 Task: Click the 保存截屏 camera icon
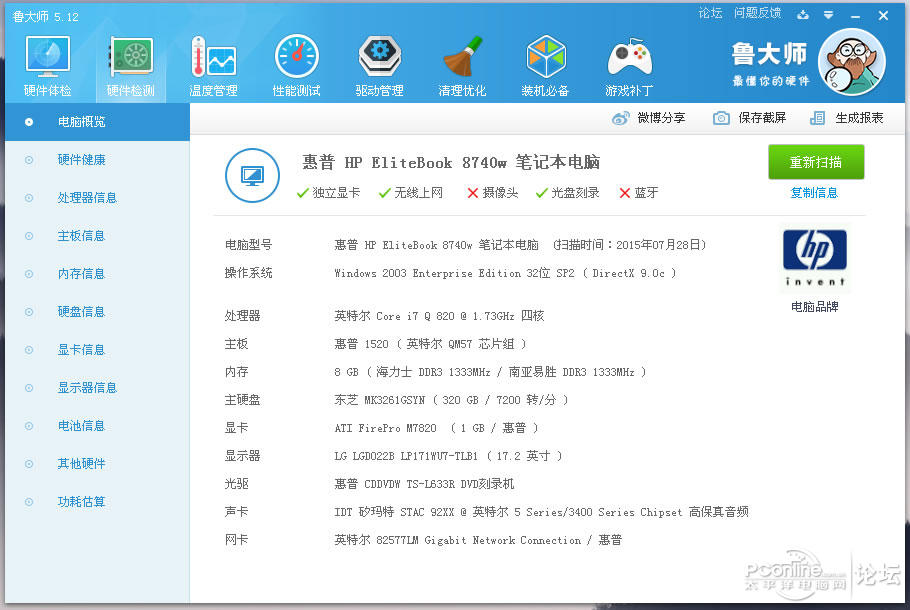(x=721, y=118)
